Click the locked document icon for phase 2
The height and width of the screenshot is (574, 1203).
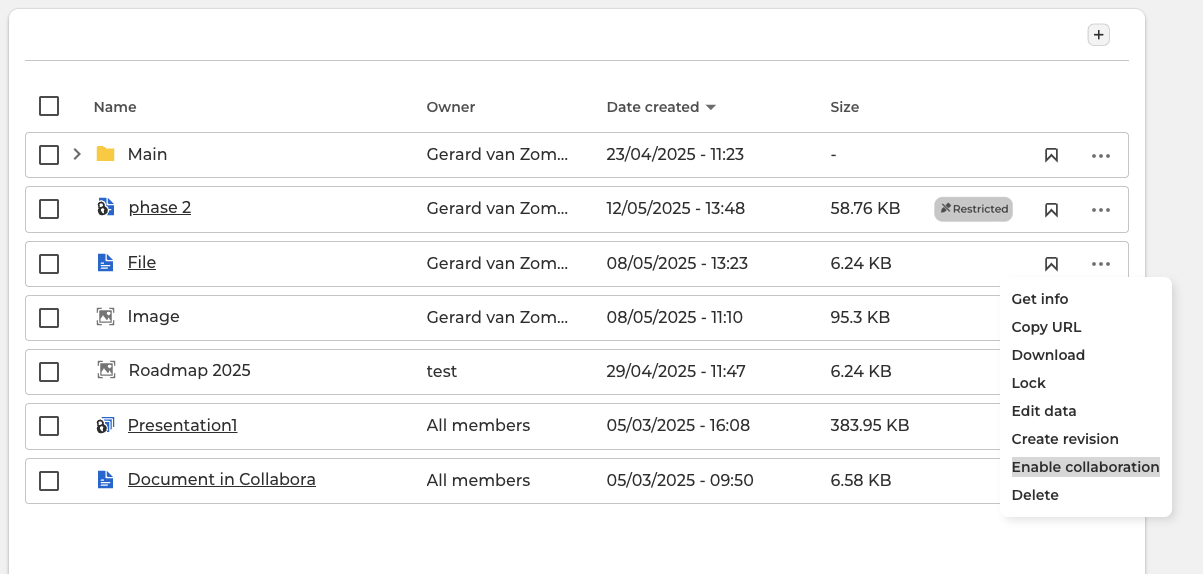[x=106, y=208]
